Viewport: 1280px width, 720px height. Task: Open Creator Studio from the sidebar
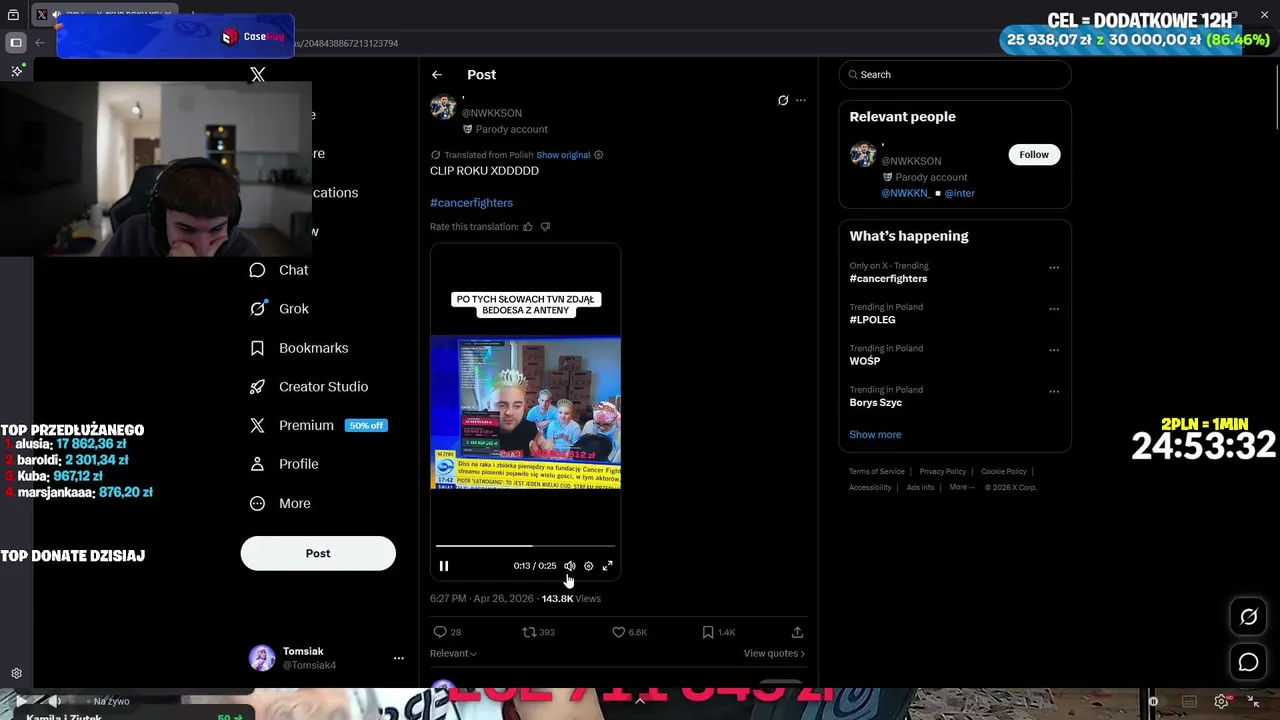point(309,387)
